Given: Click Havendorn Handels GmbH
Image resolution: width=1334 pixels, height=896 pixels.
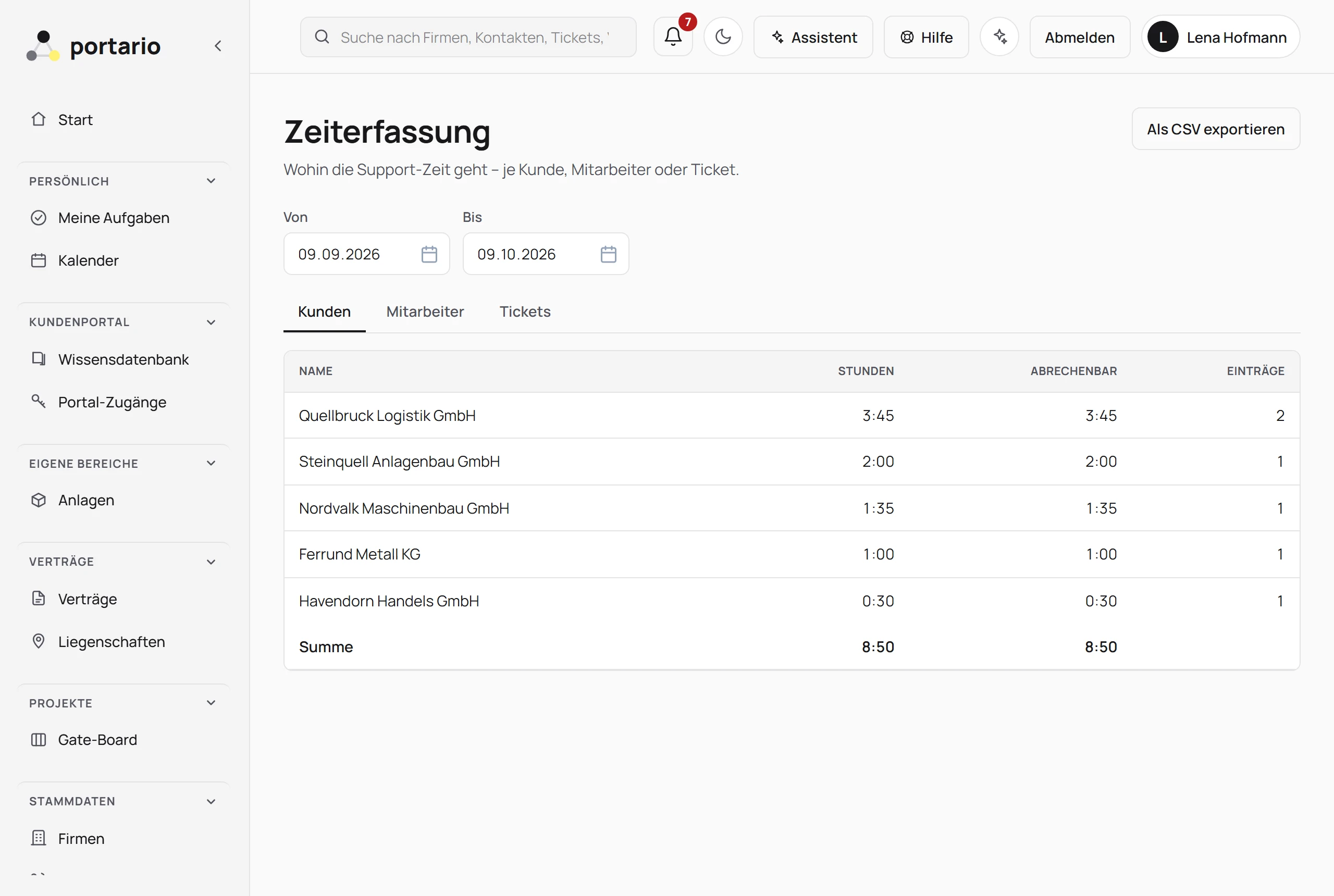Looking at the screenshot, I should [389, 601].
